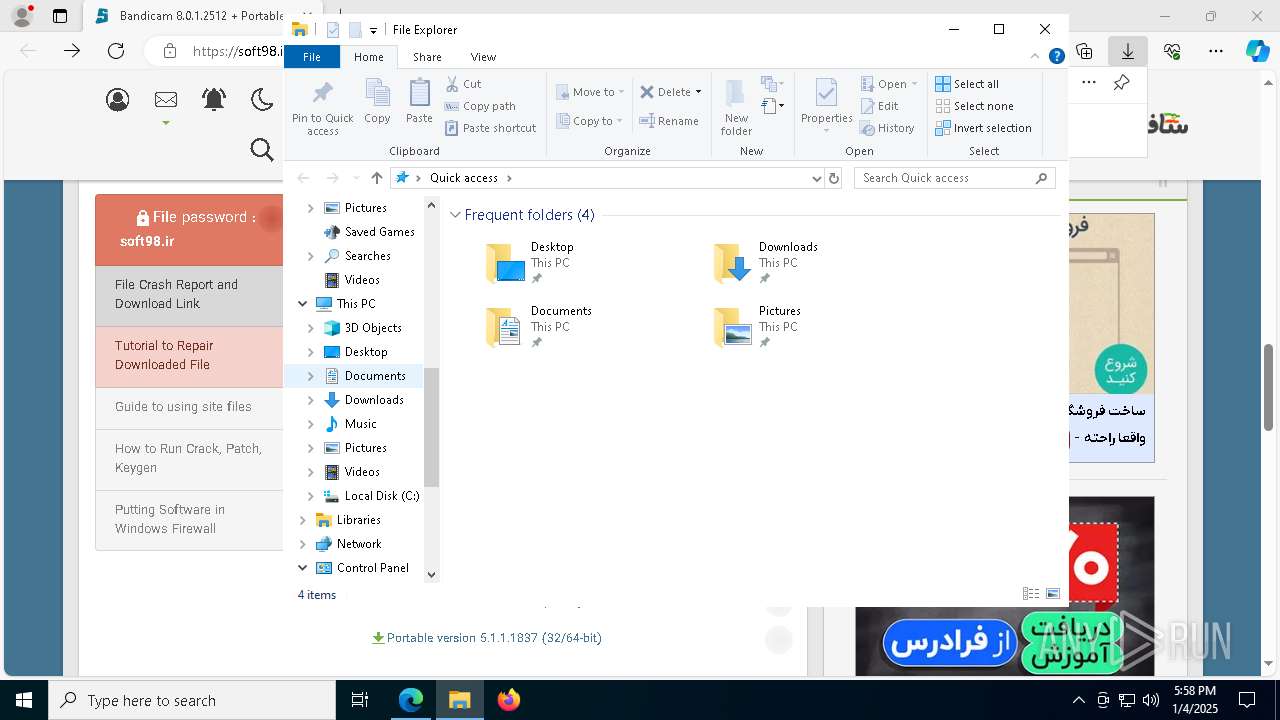Click the Search Quick access field

tap(956, 178)
